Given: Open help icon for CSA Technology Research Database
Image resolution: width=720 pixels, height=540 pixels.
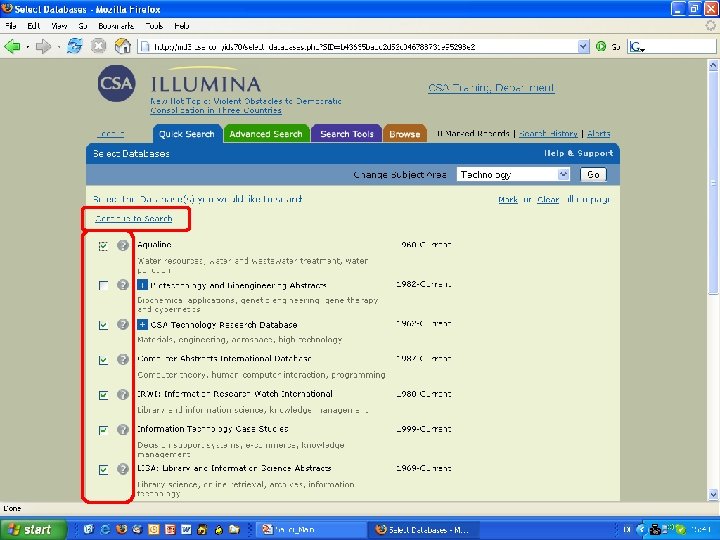Looking at the screenshot, I should (123, 324).
